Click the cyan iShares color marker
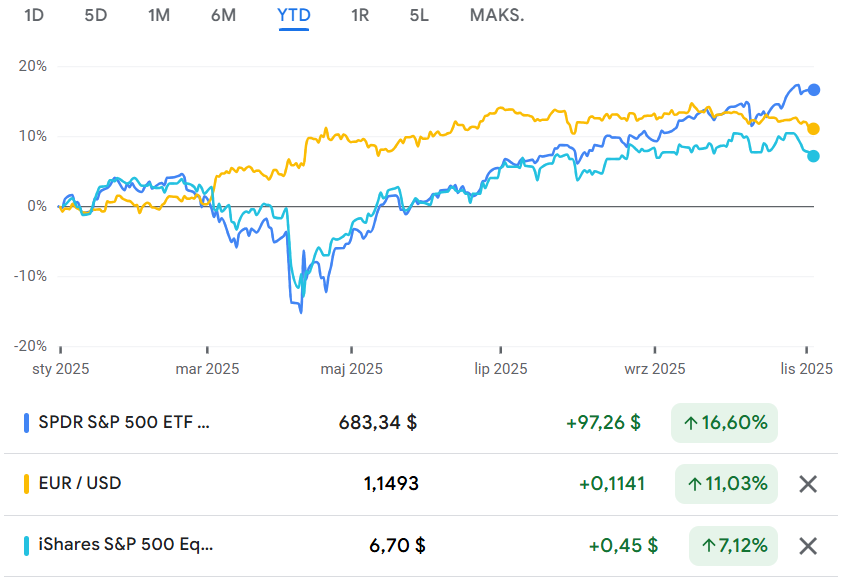The image size is (860, 579). pyautogui.click(x=26, y=546)
